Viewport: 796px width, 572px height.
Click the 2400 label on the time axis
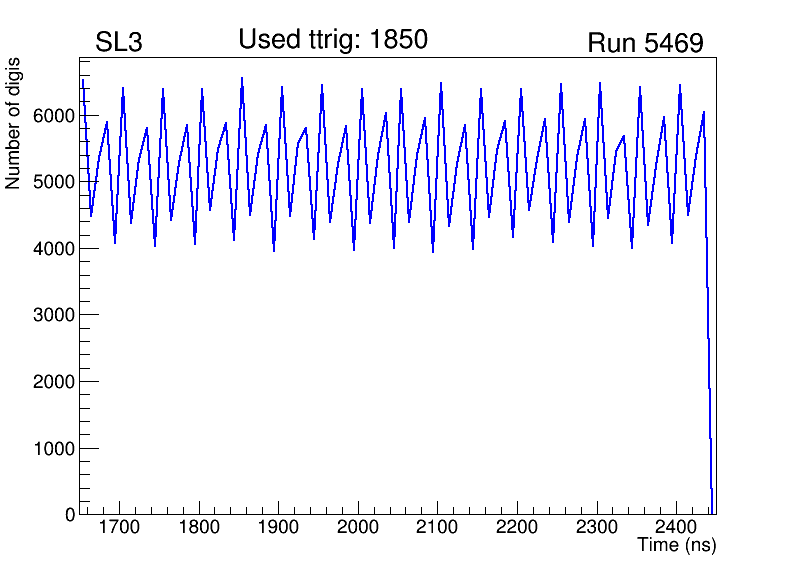tap(676, 527)
